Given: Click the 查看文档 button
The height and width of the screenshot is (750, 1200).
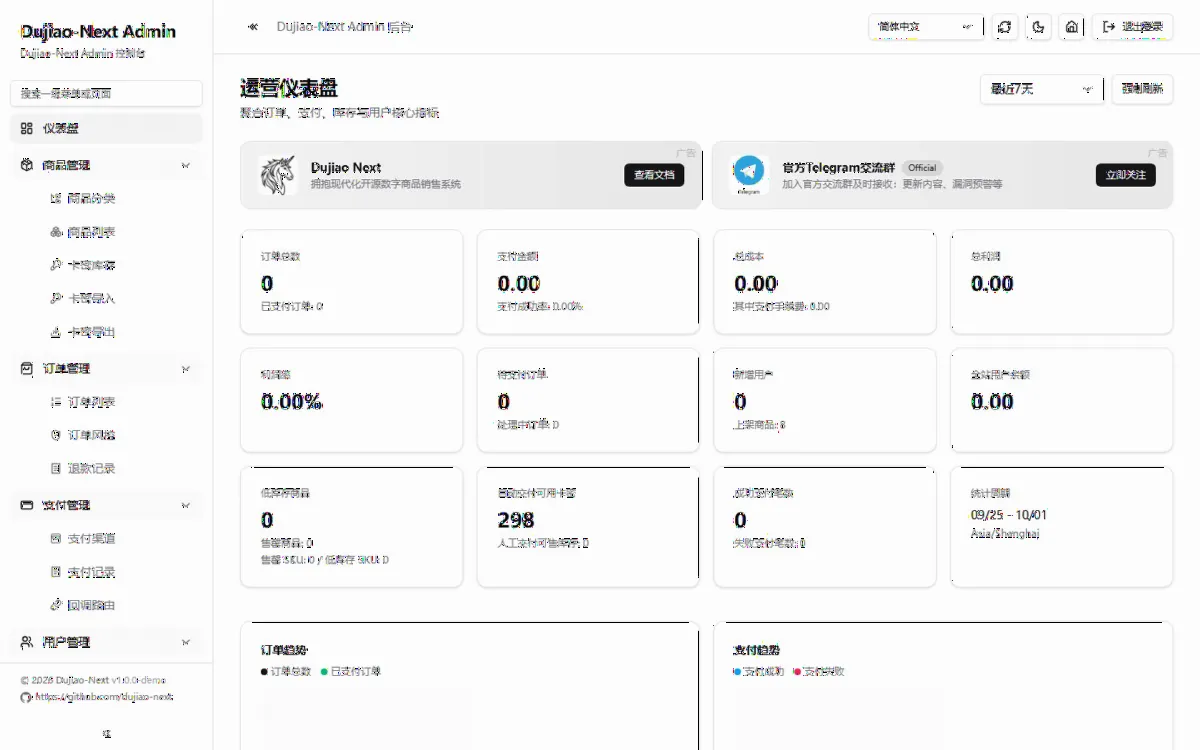Looking at the screenshot, I should pyautogui.click(x=655, y=175).
